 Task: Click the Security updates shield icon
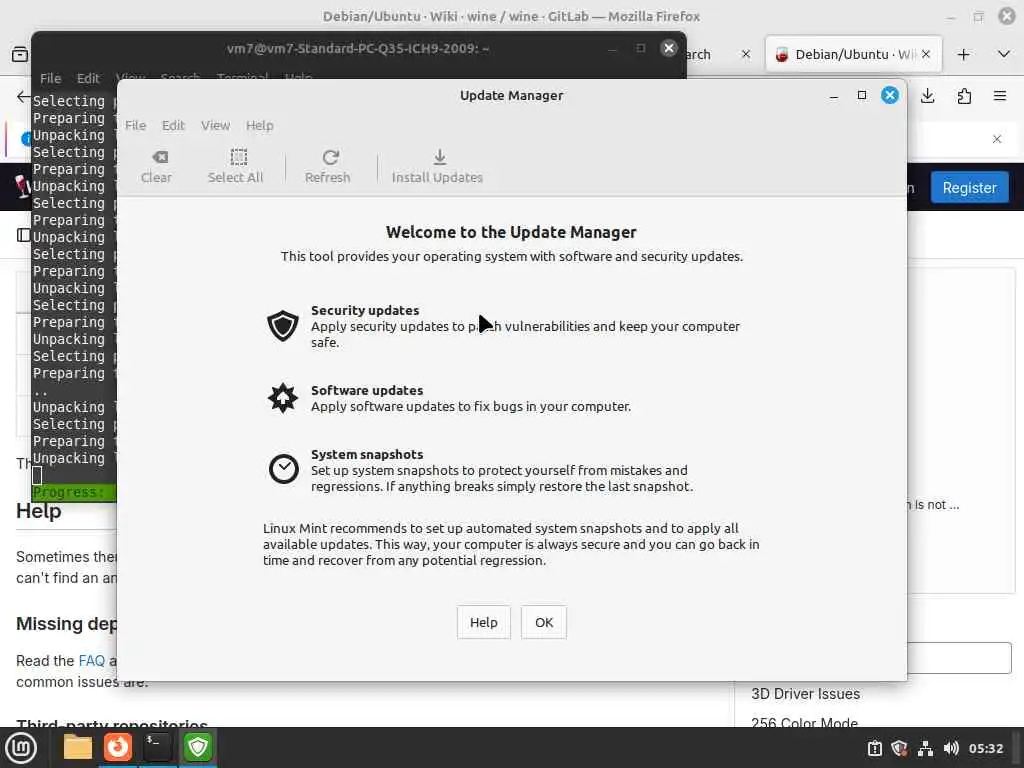pos(283,325)
